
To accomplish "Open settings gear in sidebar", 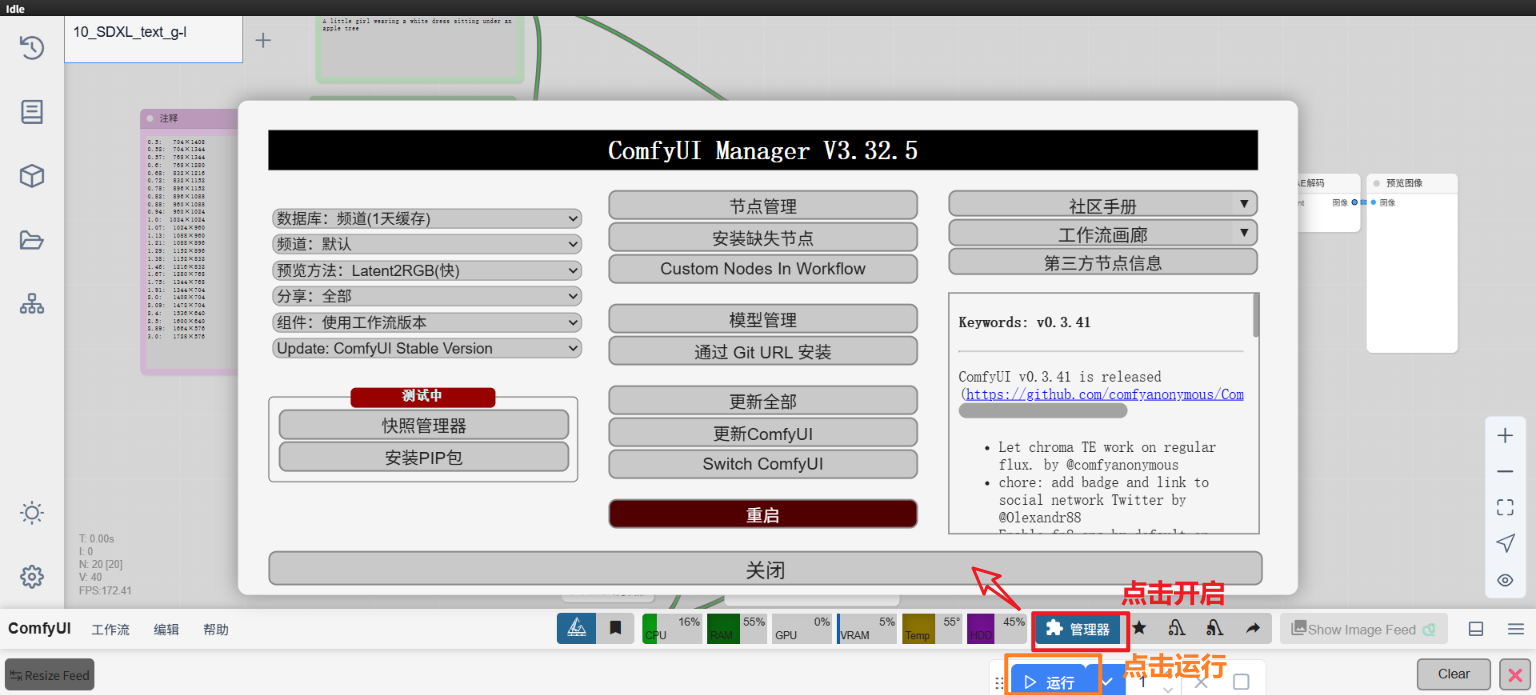I will (x=32, y=577).
